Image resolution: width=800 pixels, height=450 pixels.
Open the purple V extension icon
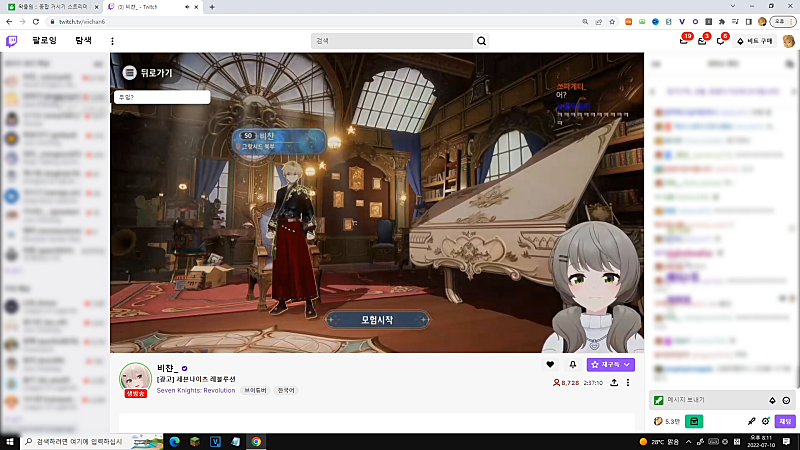[682, 22]
